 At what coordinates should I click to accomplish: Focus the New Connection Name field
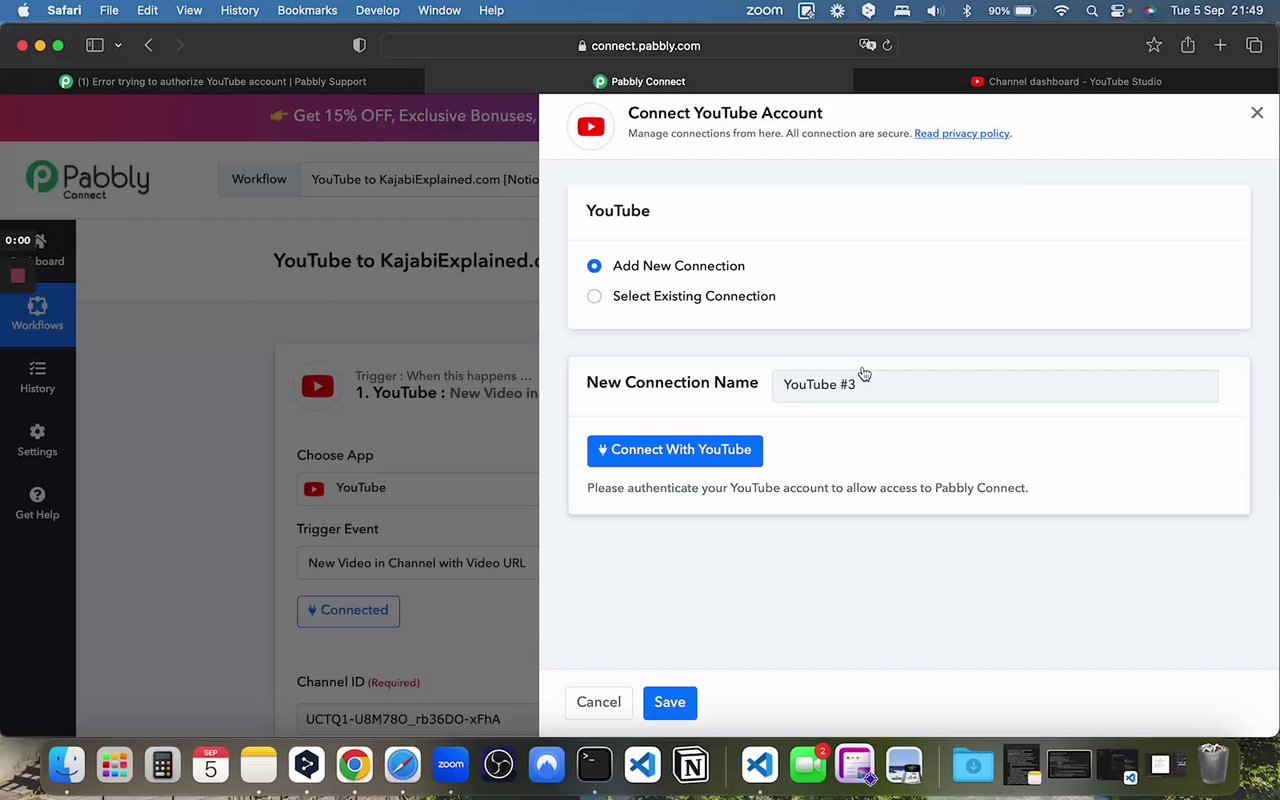[x=995, y=385]
